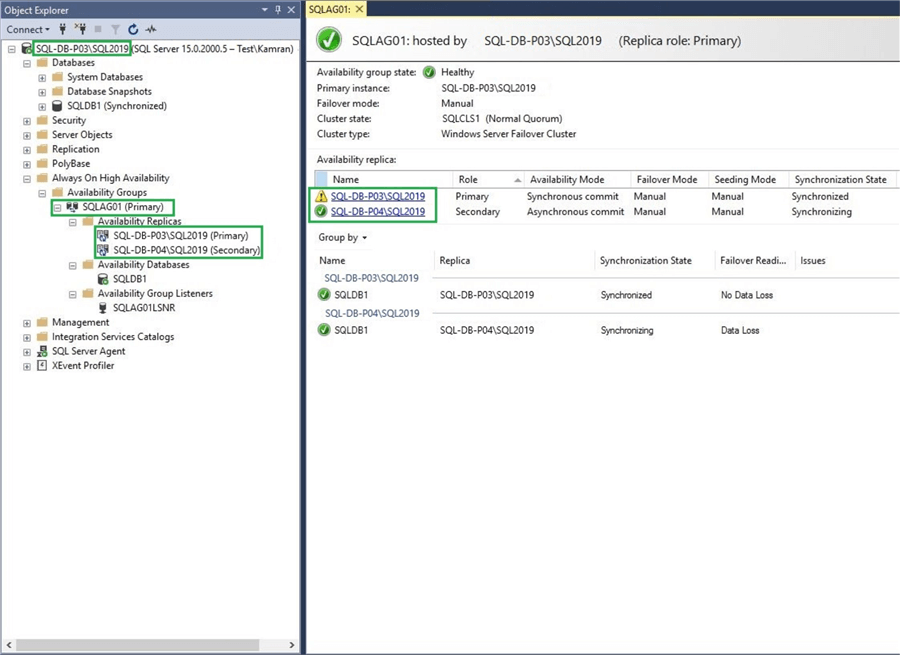Expand the Security folder
The width and height of the screenshot is (900, 655).
click(x=27, y=121)
